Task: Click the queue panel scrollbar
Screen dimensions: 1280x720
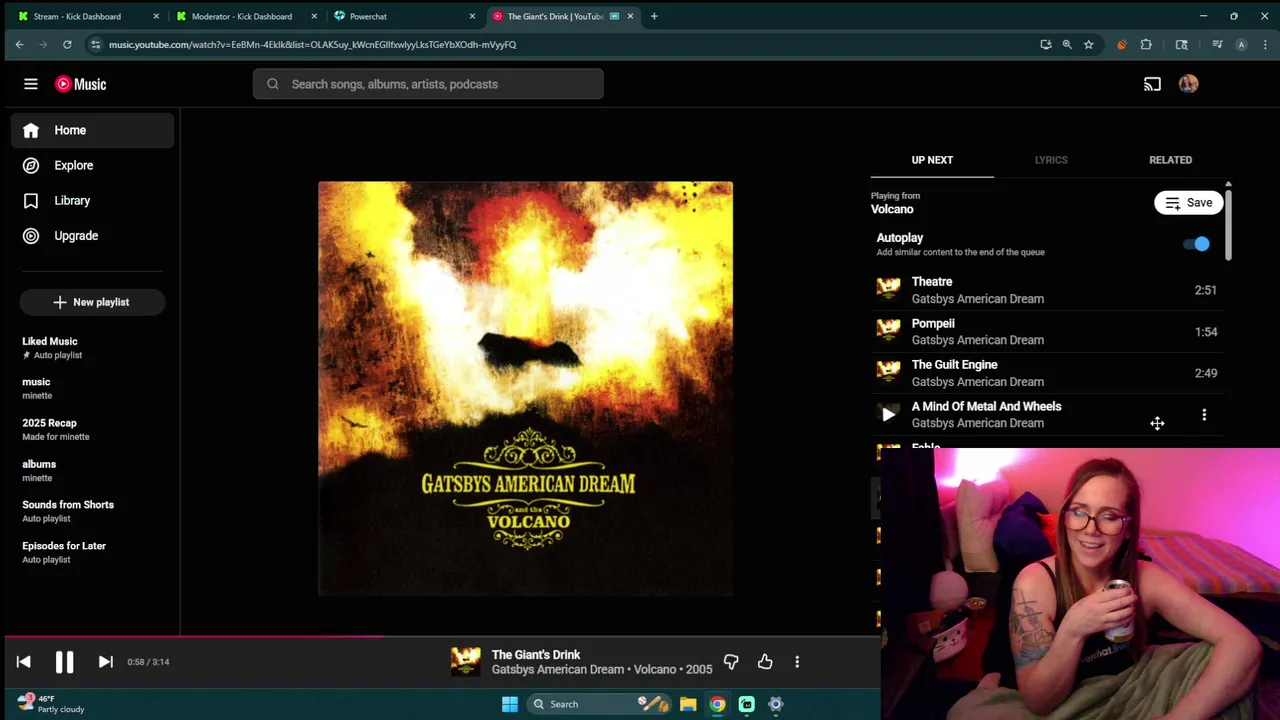Action: [x=1228, y=225]
